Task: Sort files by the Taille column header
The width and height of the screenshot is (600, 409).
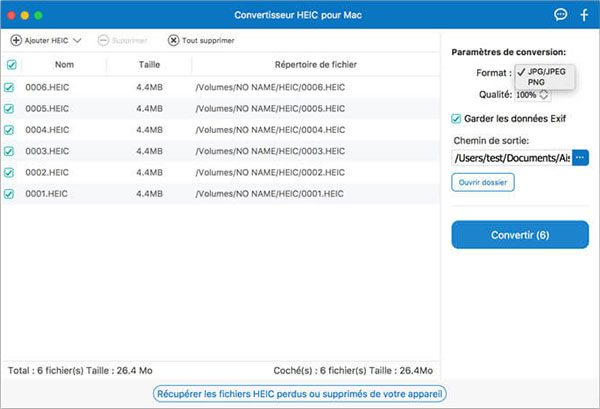Action: [149, 65]
